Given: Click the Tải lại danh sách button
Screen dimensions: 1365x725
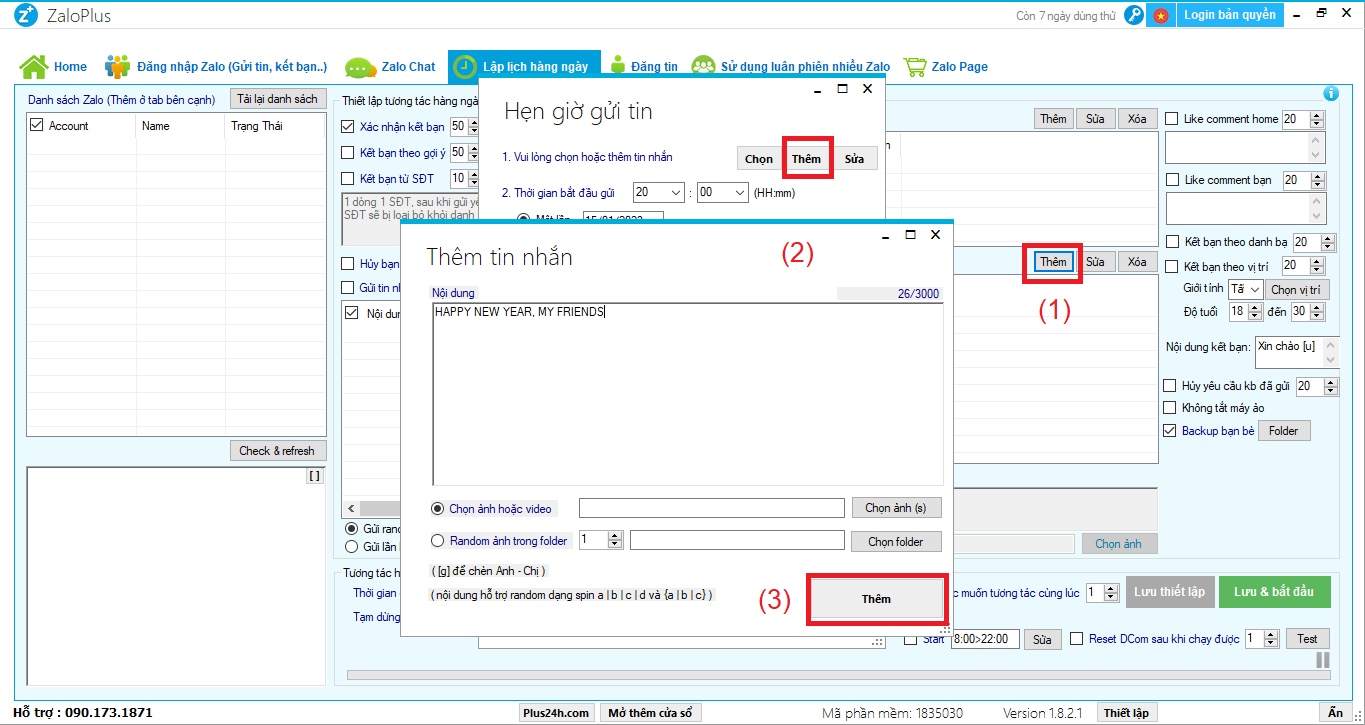Looking at the screenshot, I should point(278,99).
